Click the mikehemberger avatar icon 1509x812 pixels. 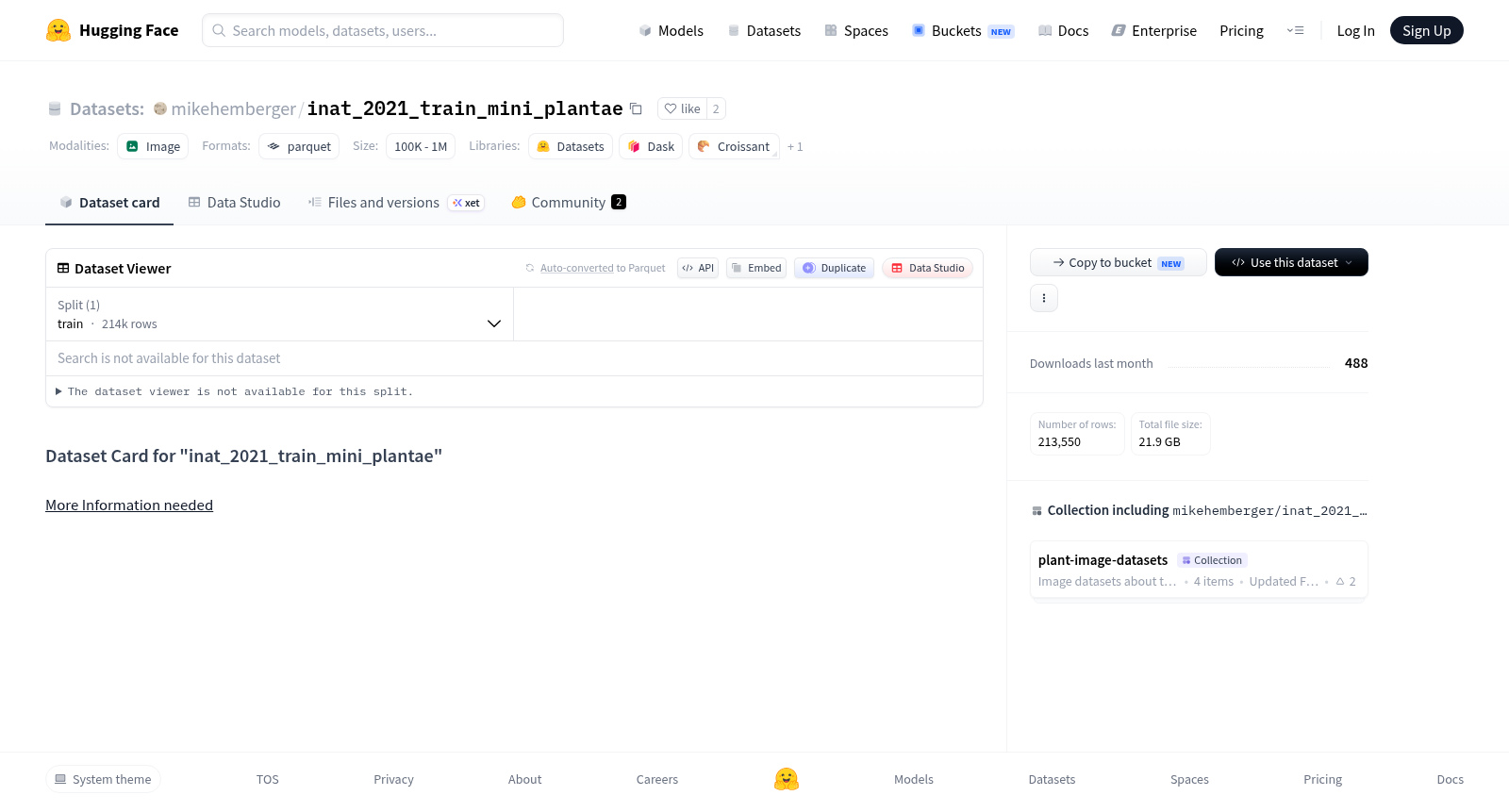(x=160, y=108)
